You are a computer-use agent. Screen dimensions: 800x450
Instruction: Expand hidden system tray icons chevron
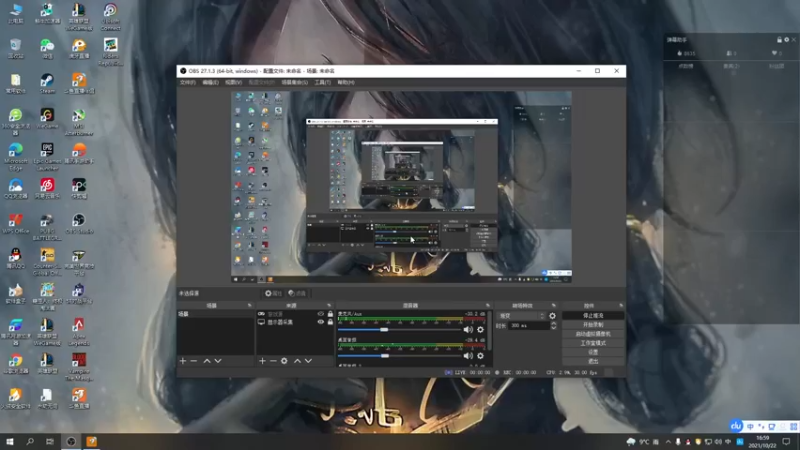668,441
